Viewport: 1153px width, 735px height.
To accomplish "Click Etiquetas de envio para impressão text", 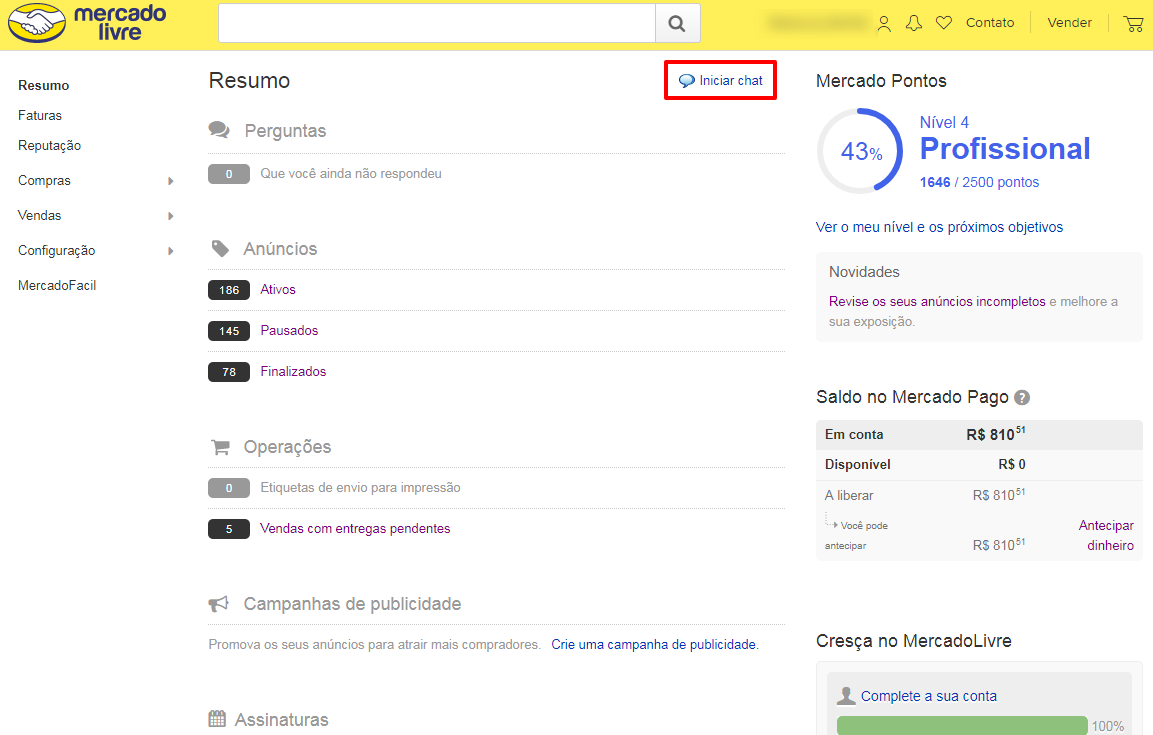I will [360, 487].
